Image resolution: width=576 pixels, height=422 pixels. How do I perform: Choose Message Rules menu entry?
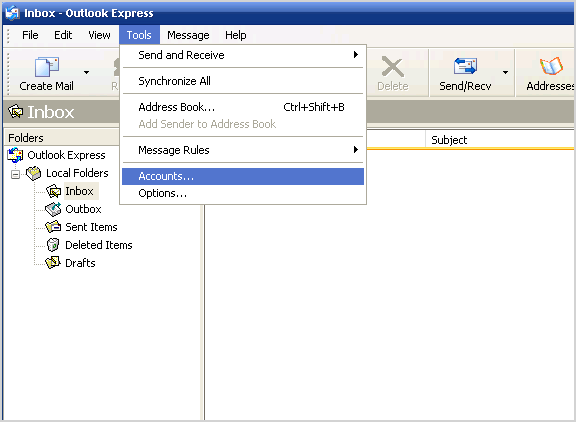pos(243,150)
